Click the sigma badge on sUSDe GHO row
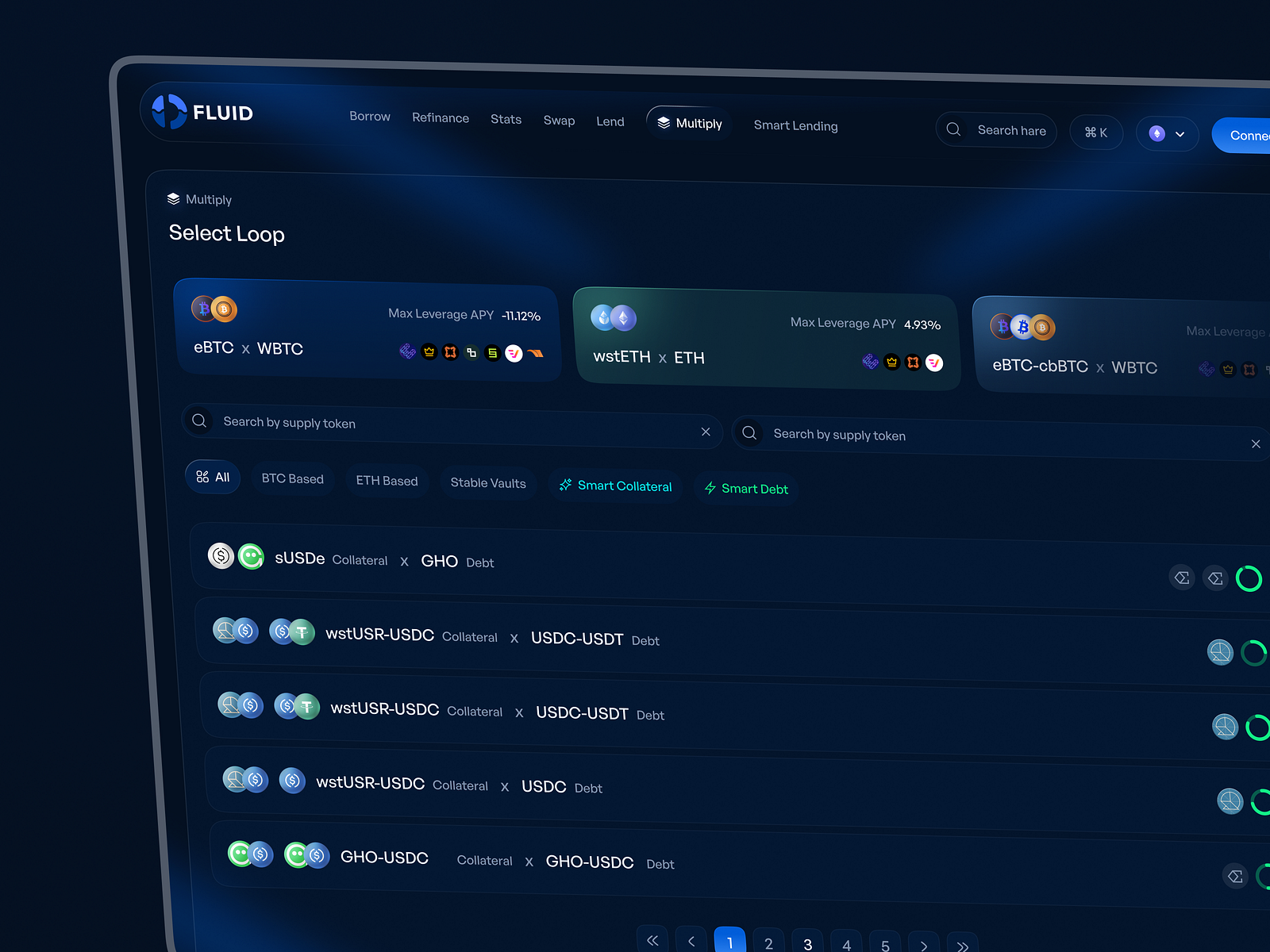The height and width of the screenshot is (952, 1270). point(1182,578)
